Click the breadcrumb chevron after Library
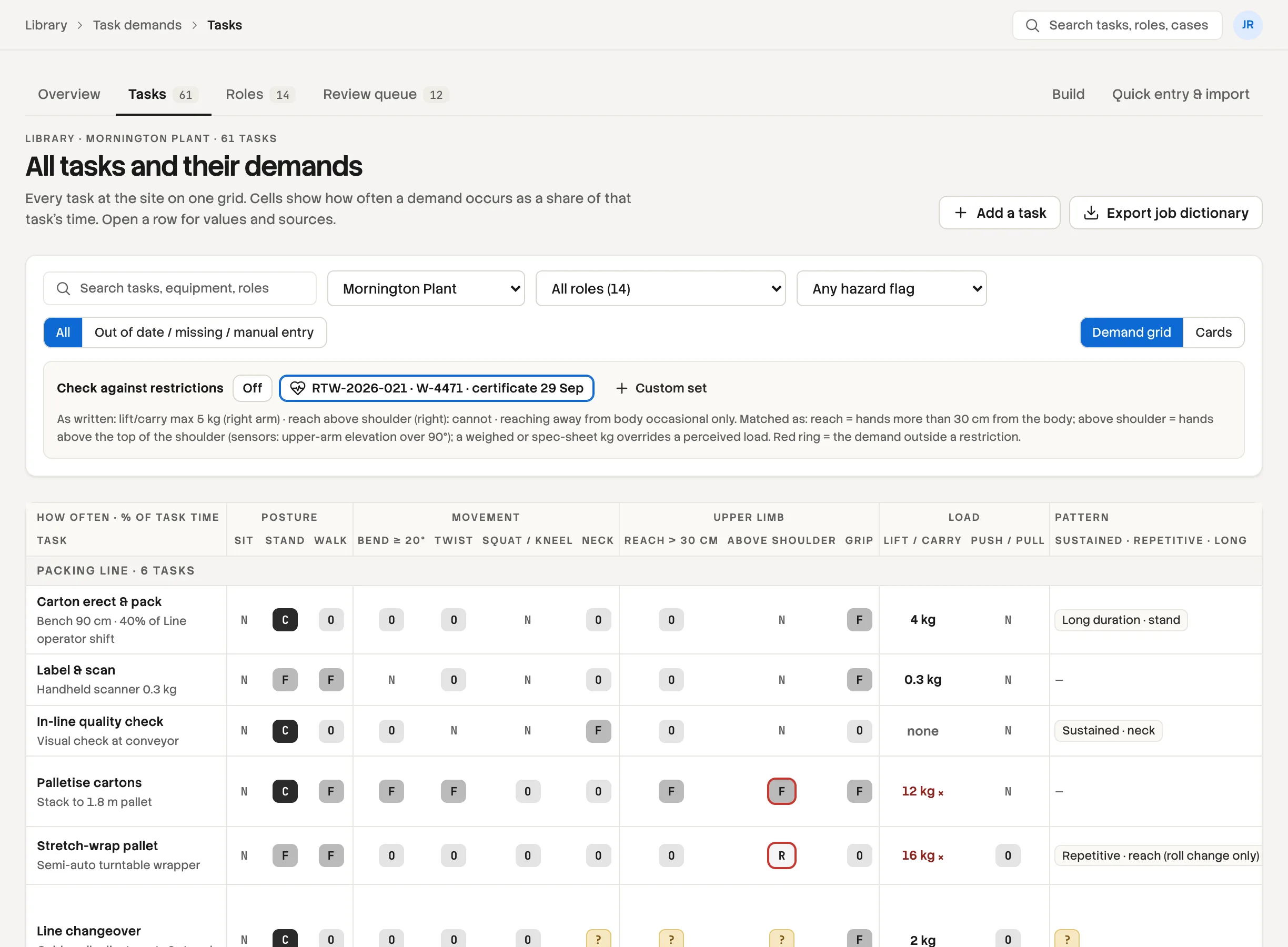This screenshot has height=947, width=1288. [x=80, y=25]
